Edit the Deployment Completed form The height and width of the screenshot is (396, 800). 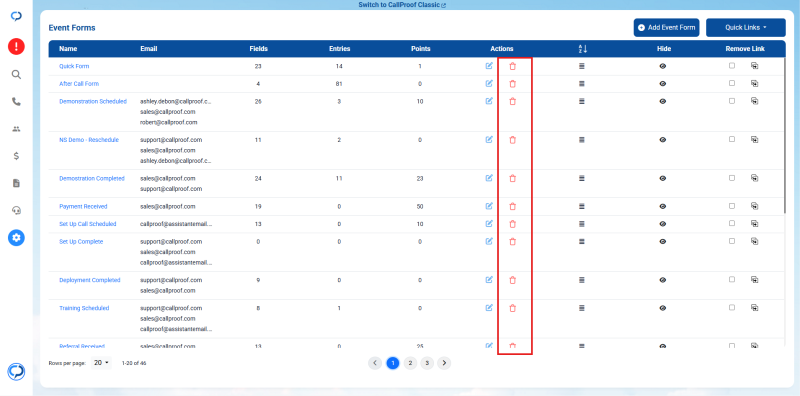point(489,280)
